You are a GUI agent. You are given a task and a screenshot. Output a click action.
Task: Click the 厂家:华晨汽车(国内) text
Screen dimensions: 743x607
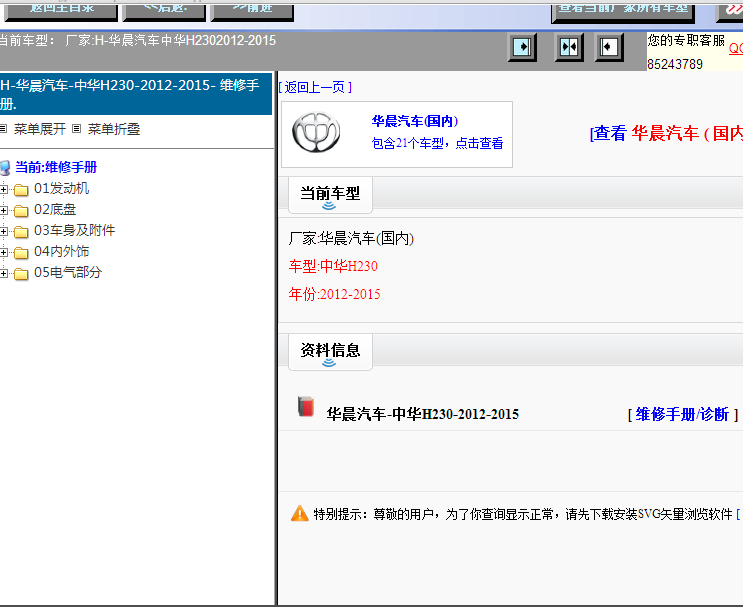(351, 238)
